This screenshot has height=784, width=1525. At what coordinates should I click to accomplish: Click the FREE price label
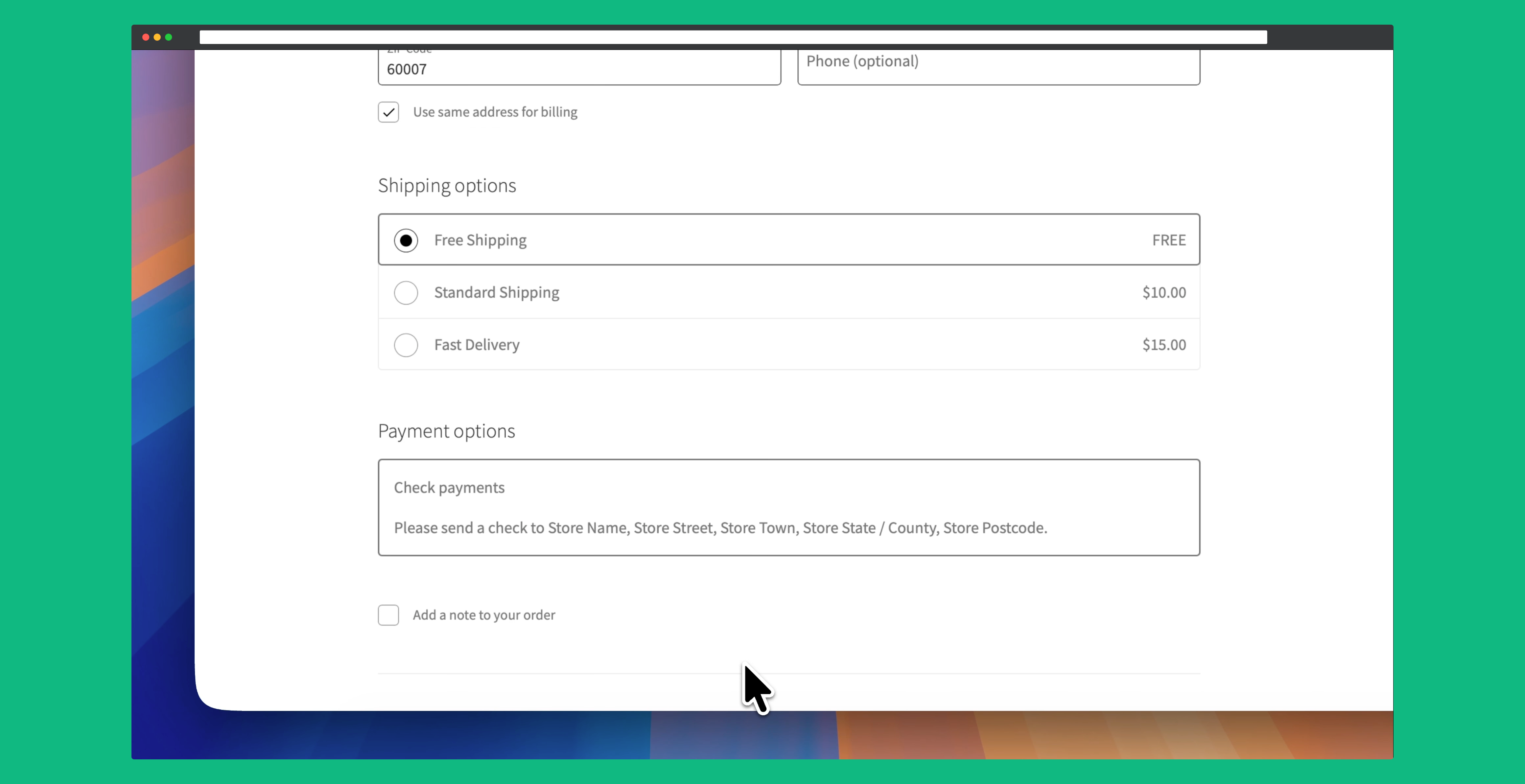coord(1168,240)
